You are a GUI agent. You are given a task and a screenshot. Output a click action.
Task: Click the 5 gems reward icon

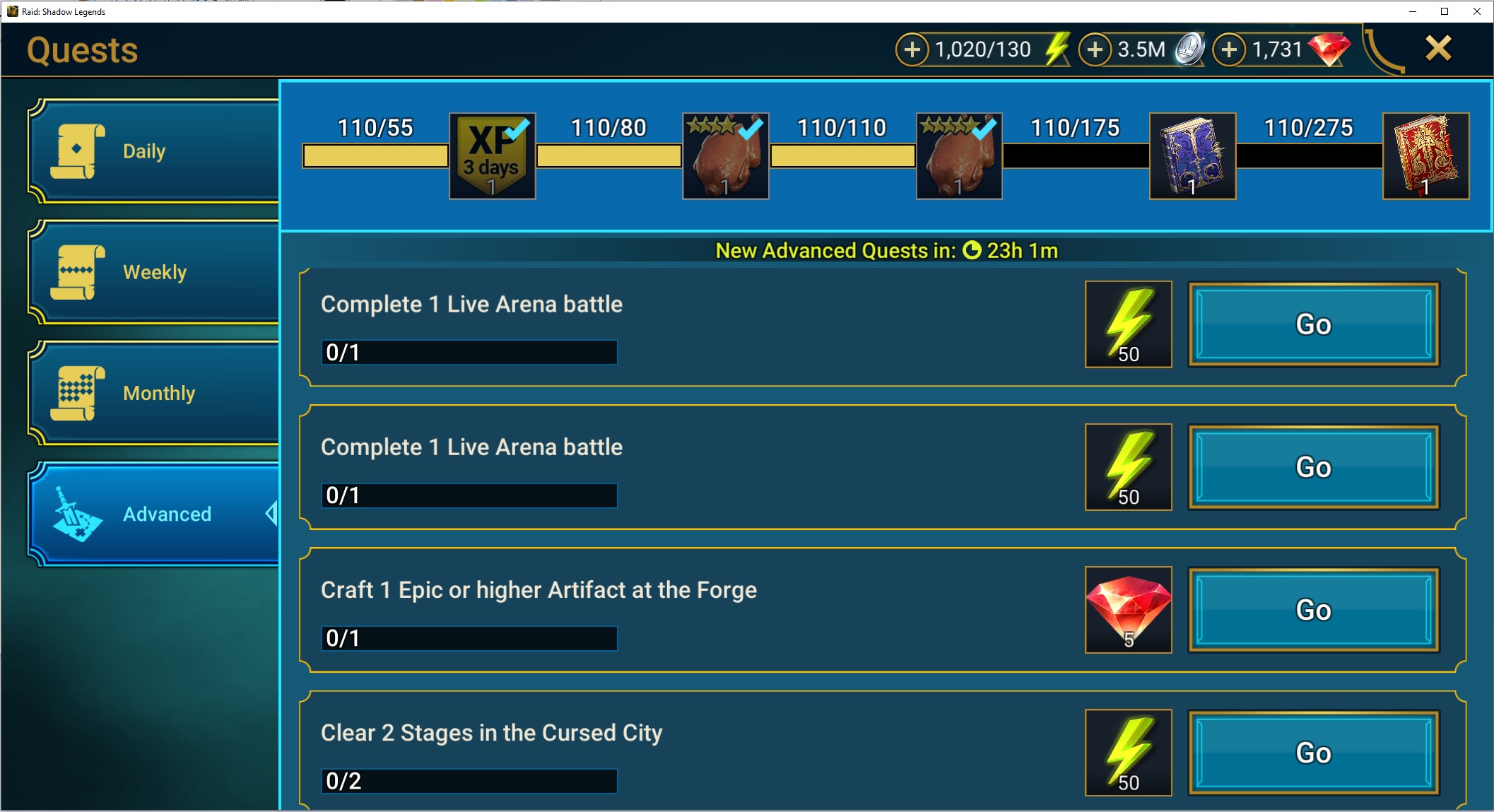pos(1129,610)
